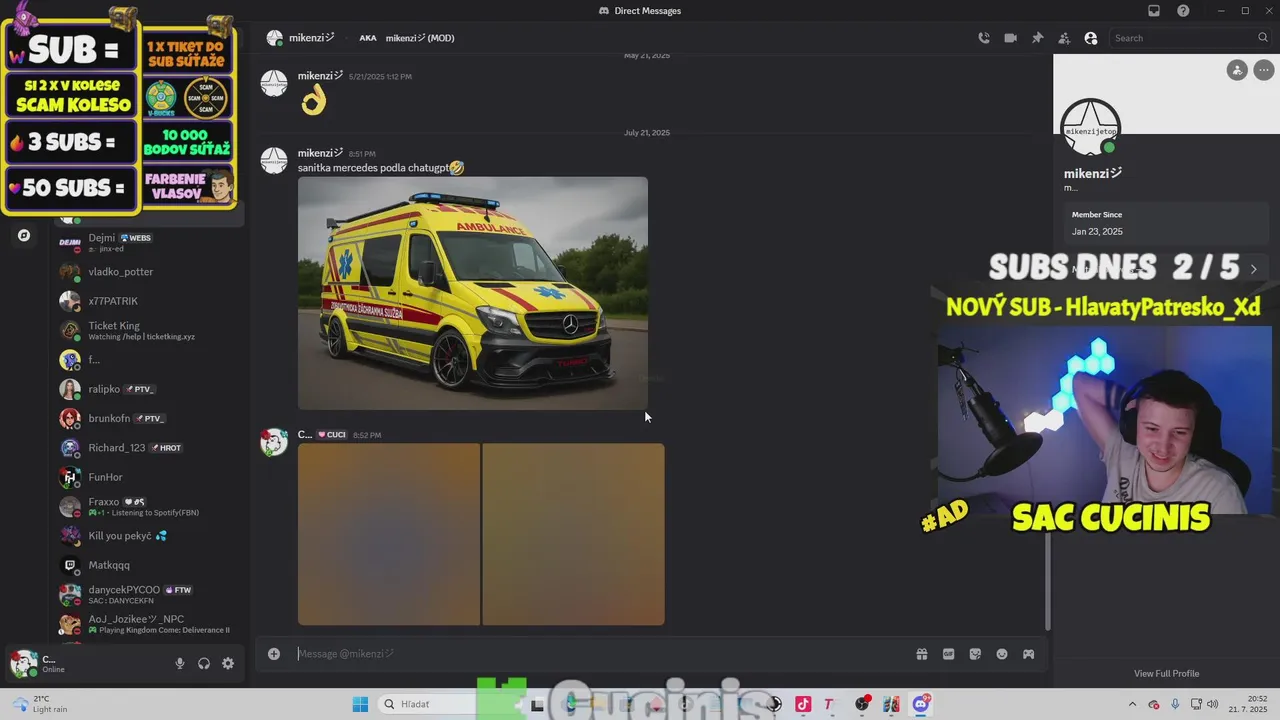Open the DM with brunkofn

[x=147, y=418]
